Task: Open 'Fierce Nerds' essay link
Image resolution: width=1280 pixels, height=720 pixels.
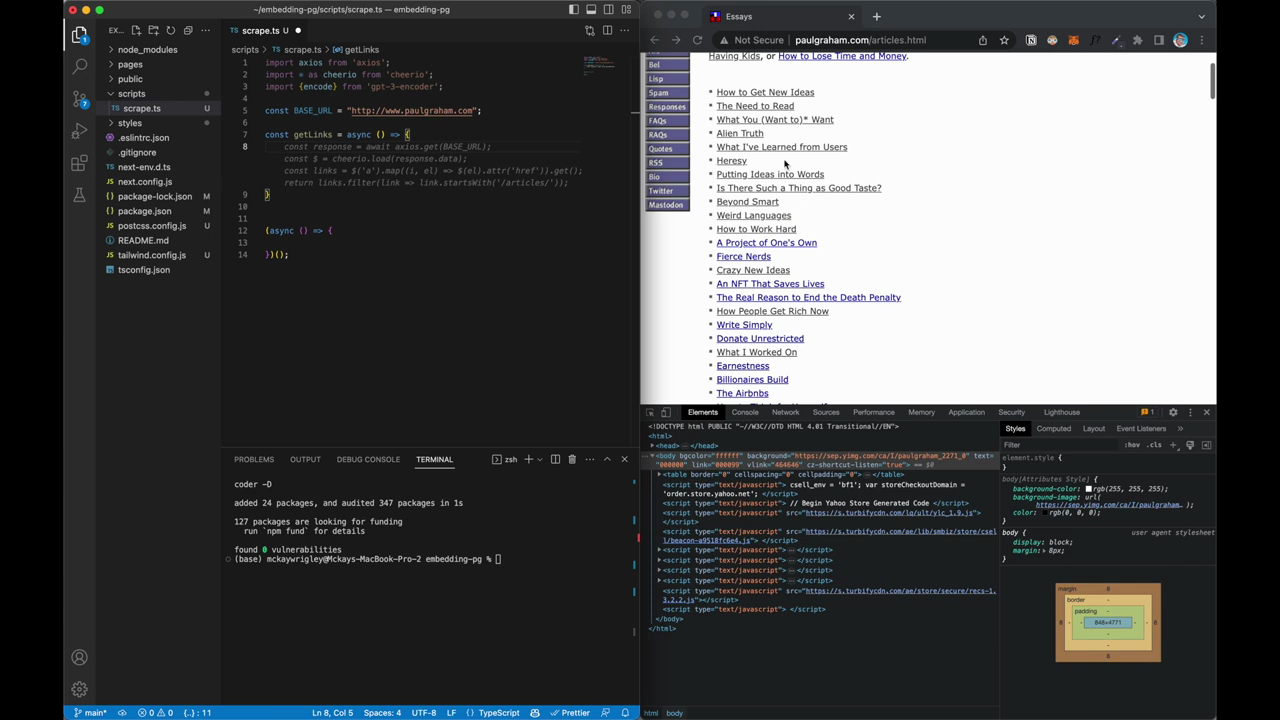Action: point(743,256)
